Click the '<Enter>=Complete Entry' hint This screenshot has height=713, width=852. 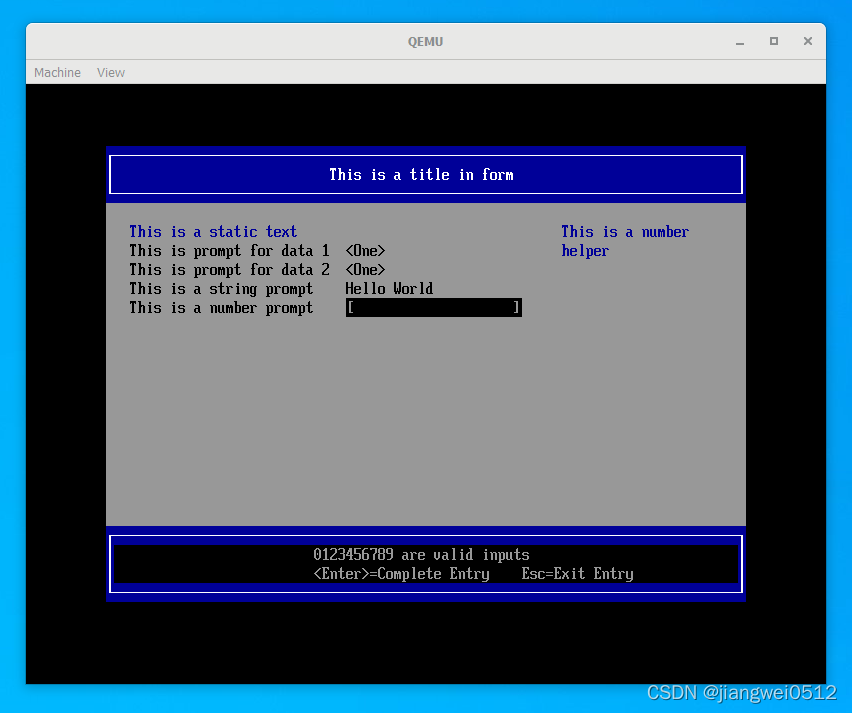[x=401, y=574]
